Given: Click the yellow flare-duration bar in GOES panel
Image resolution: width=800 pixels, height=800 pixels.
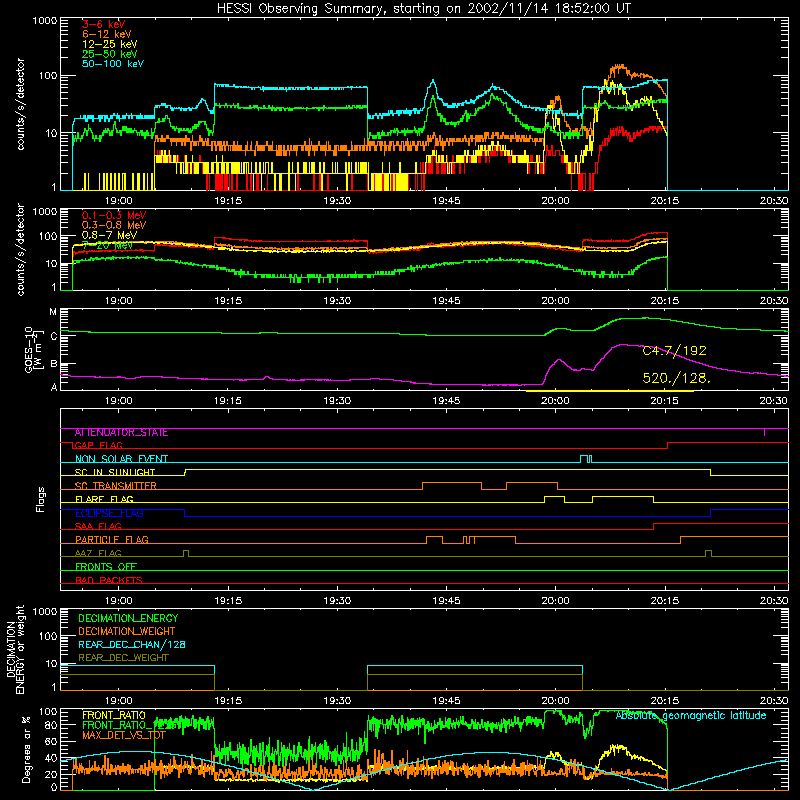Looking at the screenshot, I should pos(610,391).
